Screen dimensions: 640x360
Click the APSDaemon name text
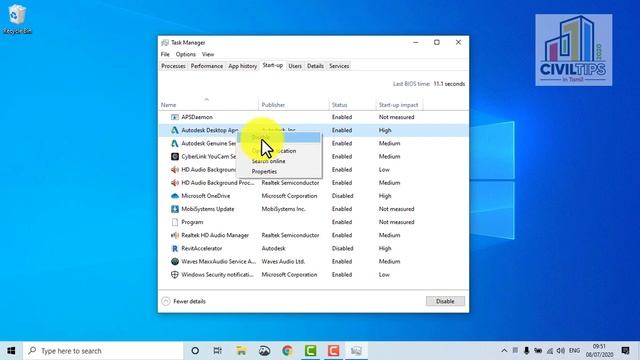pos(197,117)
